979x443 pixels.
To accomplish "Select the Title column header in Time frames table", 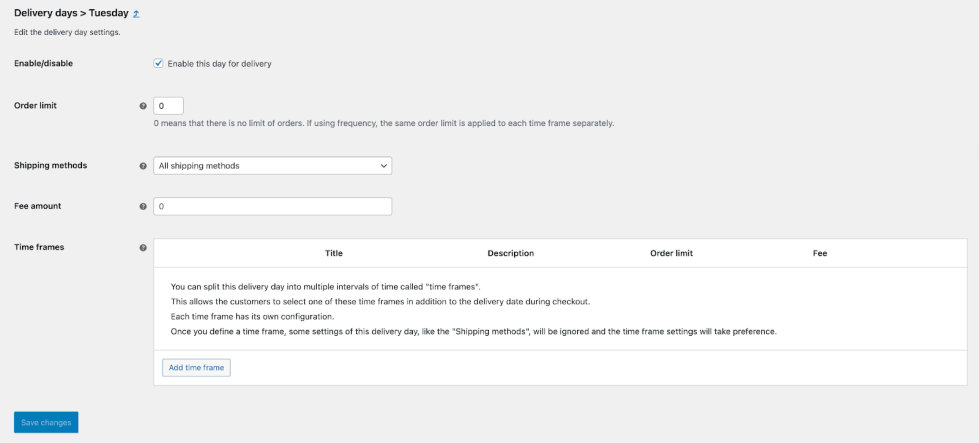I will (x=334, y=254).
